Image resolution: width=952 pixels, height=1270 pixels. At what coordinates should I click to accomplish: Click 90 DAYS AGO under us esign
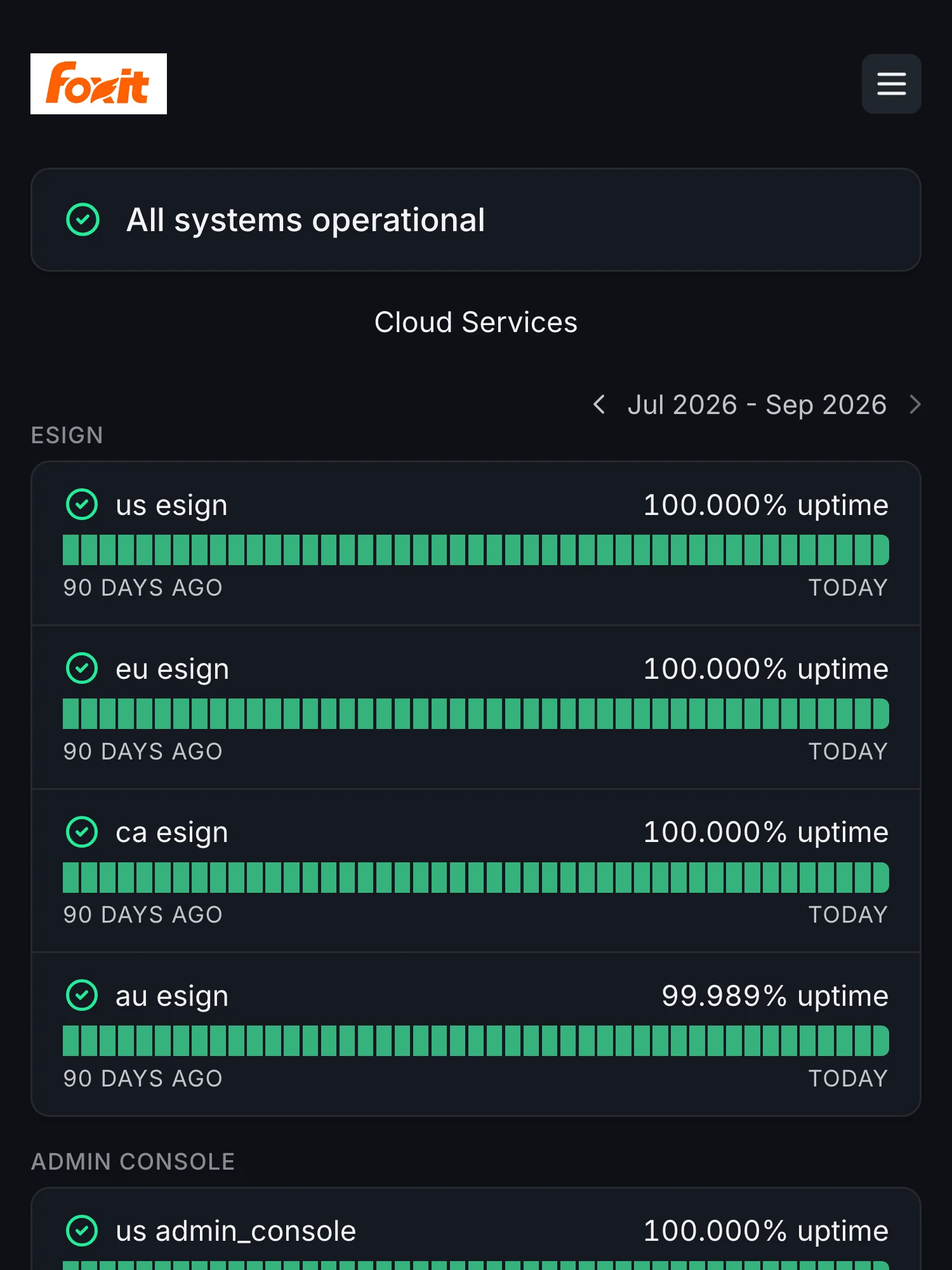(143, 588)
